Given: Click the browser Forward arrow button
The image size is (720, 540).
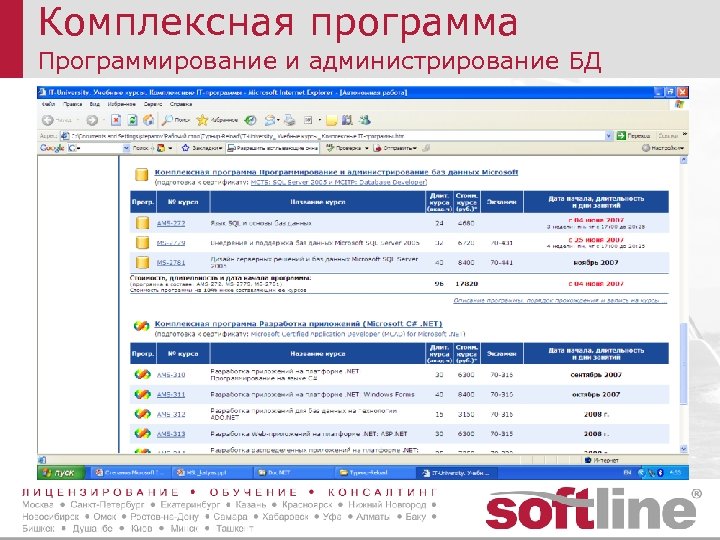Looking at the screenshot, I should pos(92,120).
